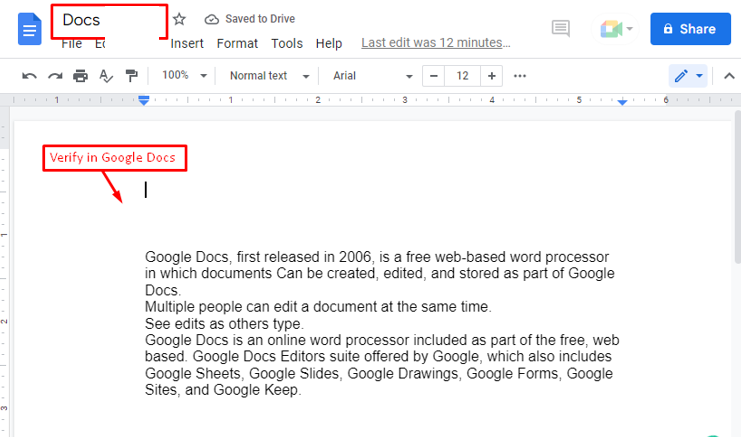Click the text 'Google Sheets, Google Slides'
This screenshot has width=741, height=437.
coord(242,373)
